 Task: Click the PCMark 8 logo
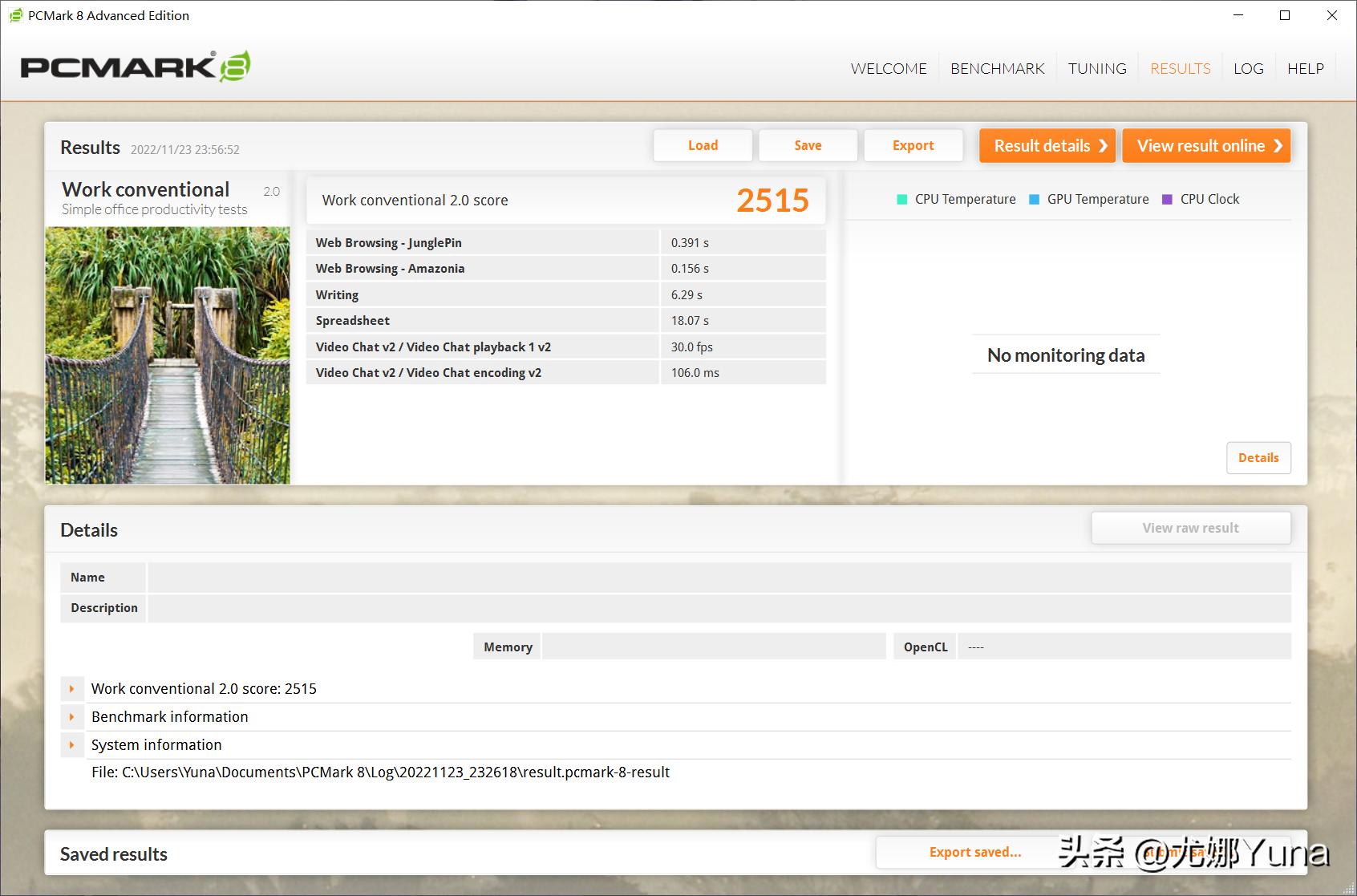tap(136, 67)
